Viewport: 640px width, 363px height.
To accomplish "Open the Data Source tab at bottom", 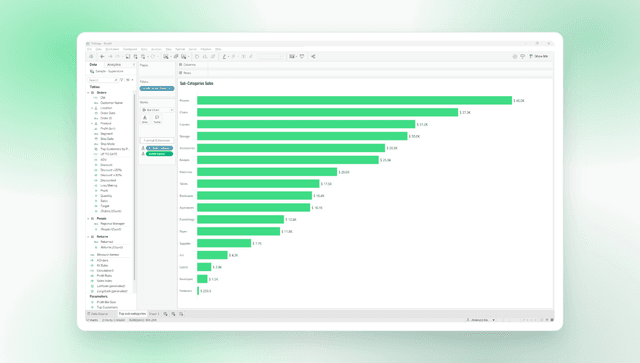I will click(x=98, y=314).
